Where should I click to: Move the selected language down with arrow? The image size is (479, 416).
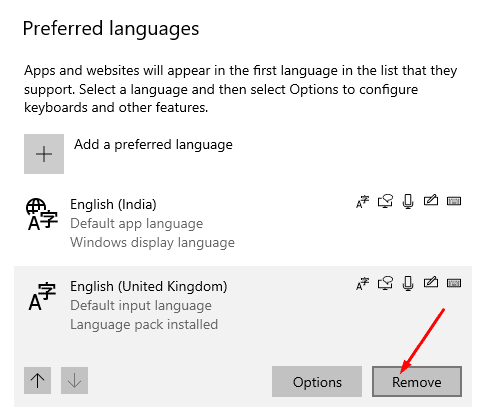tap(74, 380)
